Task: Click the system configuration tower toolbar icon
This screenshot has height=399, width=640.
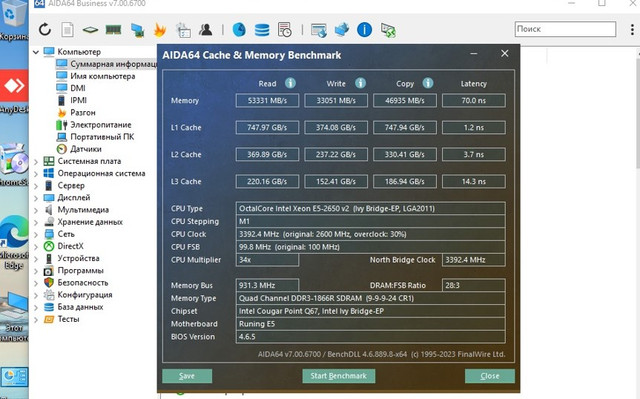Action: coord(183,30)
